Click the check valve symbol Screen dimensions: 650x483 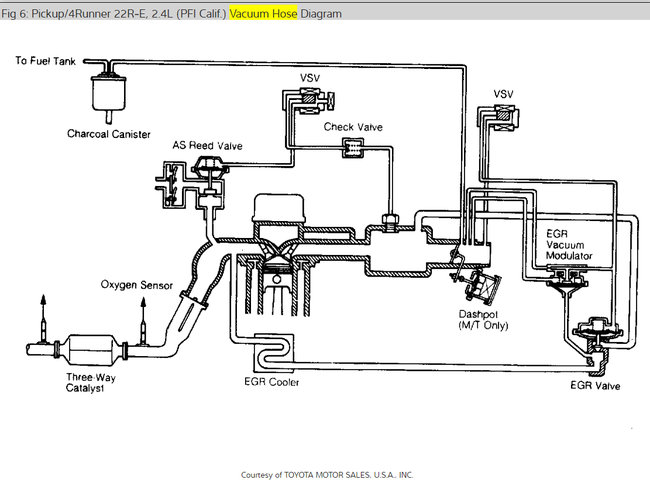(353, 148)
